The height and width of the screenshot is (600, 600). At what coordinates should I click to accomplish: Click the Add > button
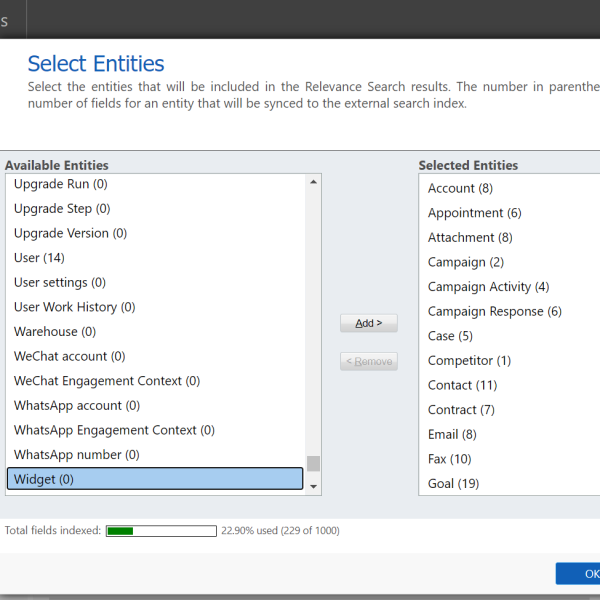click(x=368, y=323)
